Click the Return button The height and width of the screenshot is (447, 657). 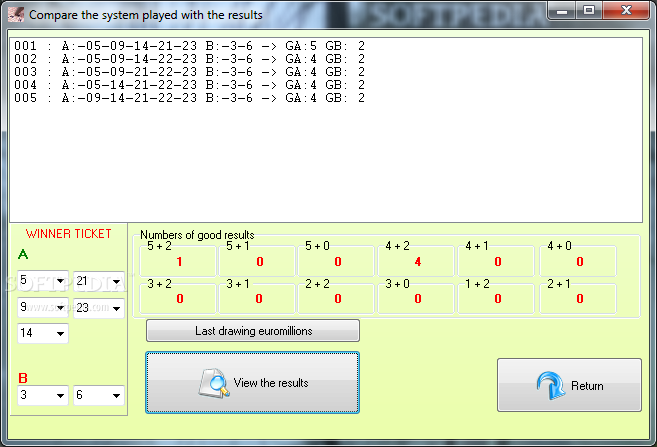[x=569, y=385]
